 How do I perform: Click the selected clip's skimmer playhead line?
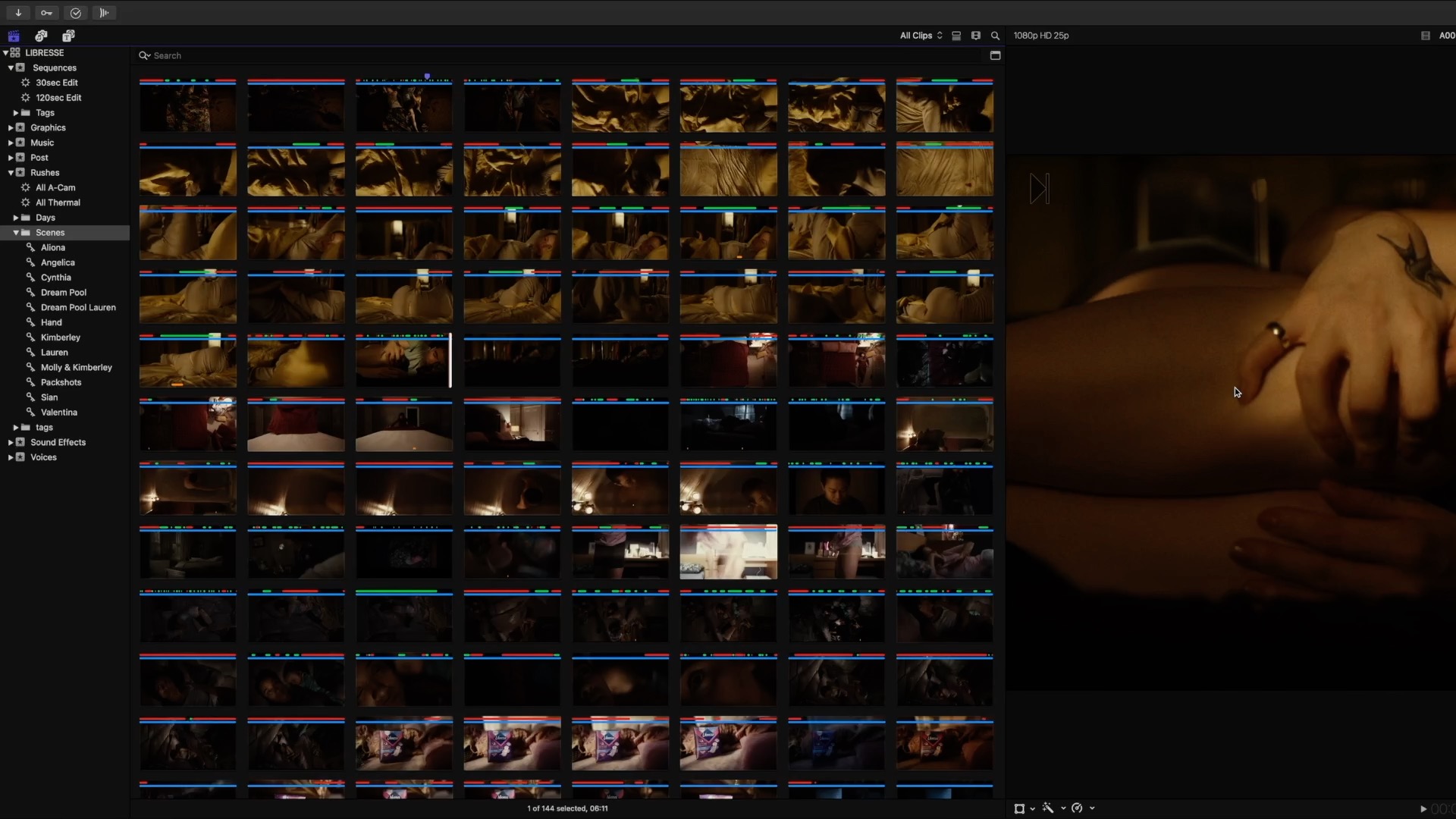(x=450, y=361)
